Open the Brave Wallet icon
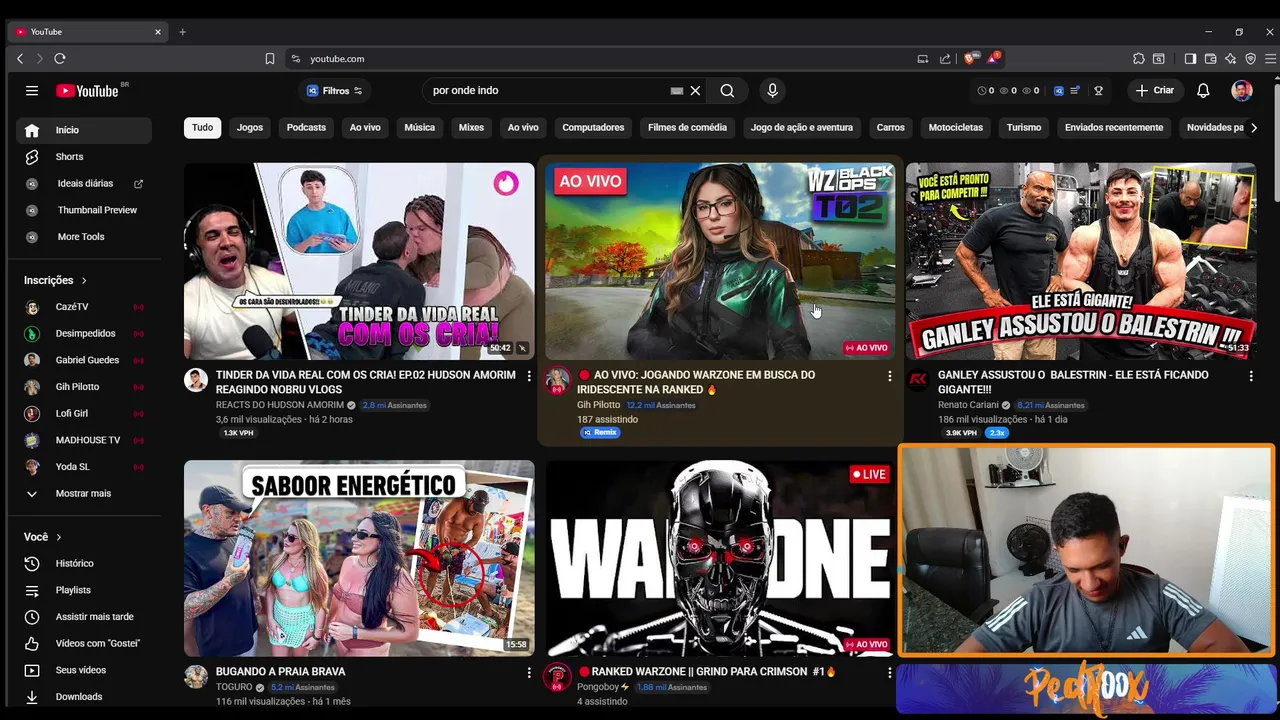 (x=1210, y=59)
